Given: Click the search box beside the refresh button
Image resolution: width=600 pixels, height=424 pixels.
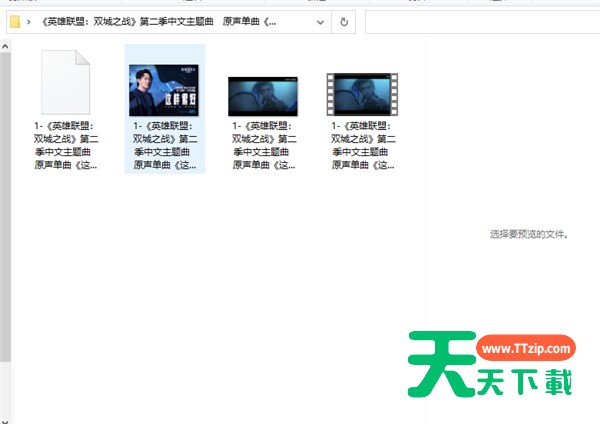Looking at the screenshot, I should pos(480,21).
